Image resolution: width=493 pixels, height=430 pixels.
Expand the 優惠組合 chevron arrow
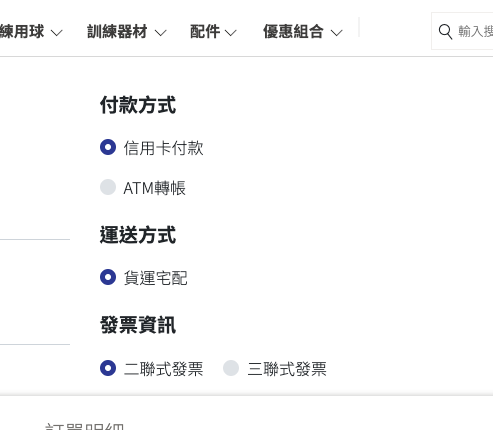click(336, 33)
